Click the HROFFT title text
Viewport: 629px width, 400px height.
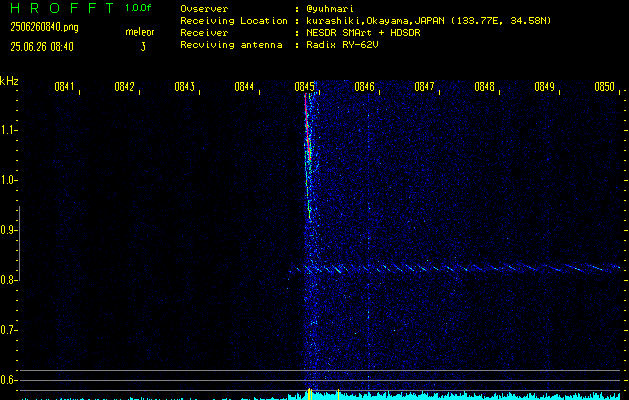pos(62,8)
